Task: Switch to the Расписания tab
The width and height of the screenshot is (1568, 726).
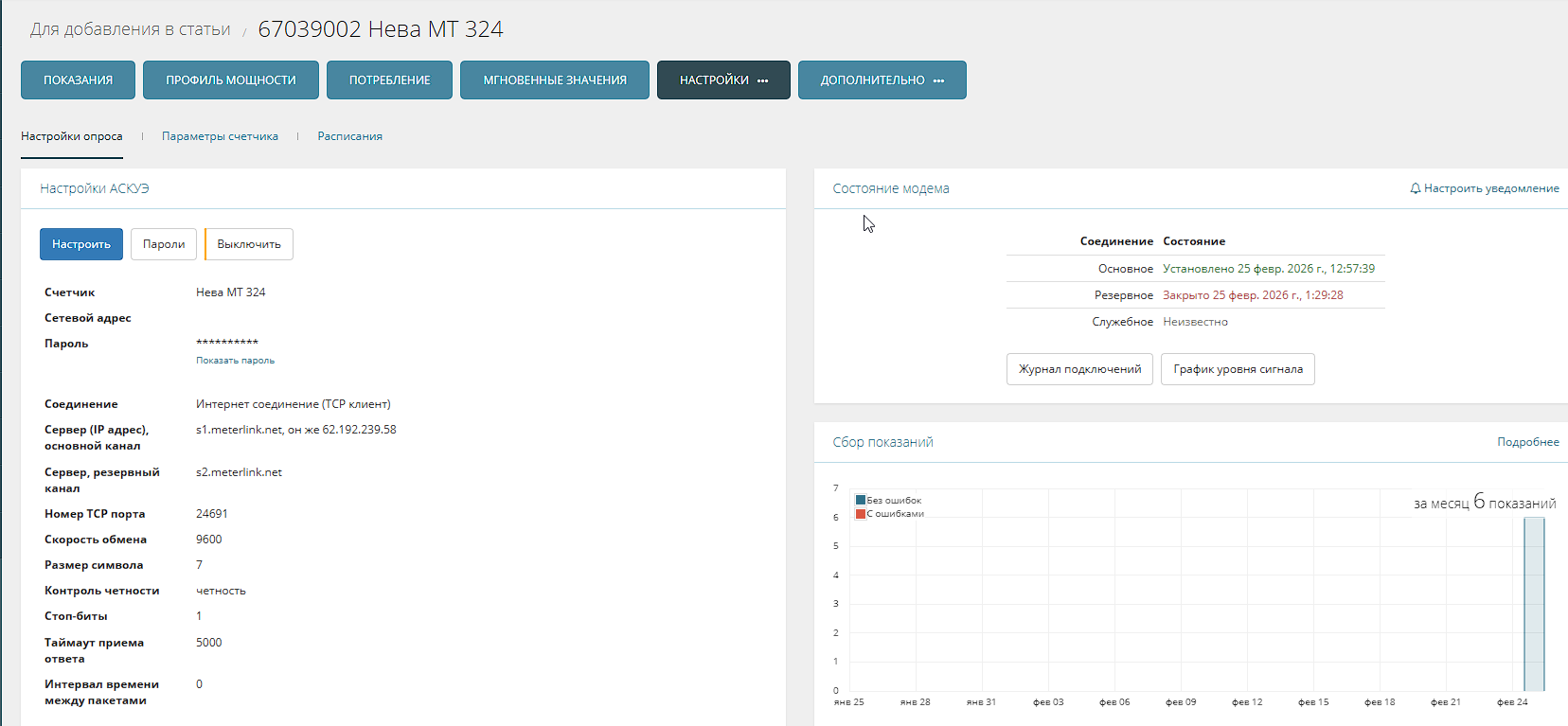Action: [x=349, y=136]
